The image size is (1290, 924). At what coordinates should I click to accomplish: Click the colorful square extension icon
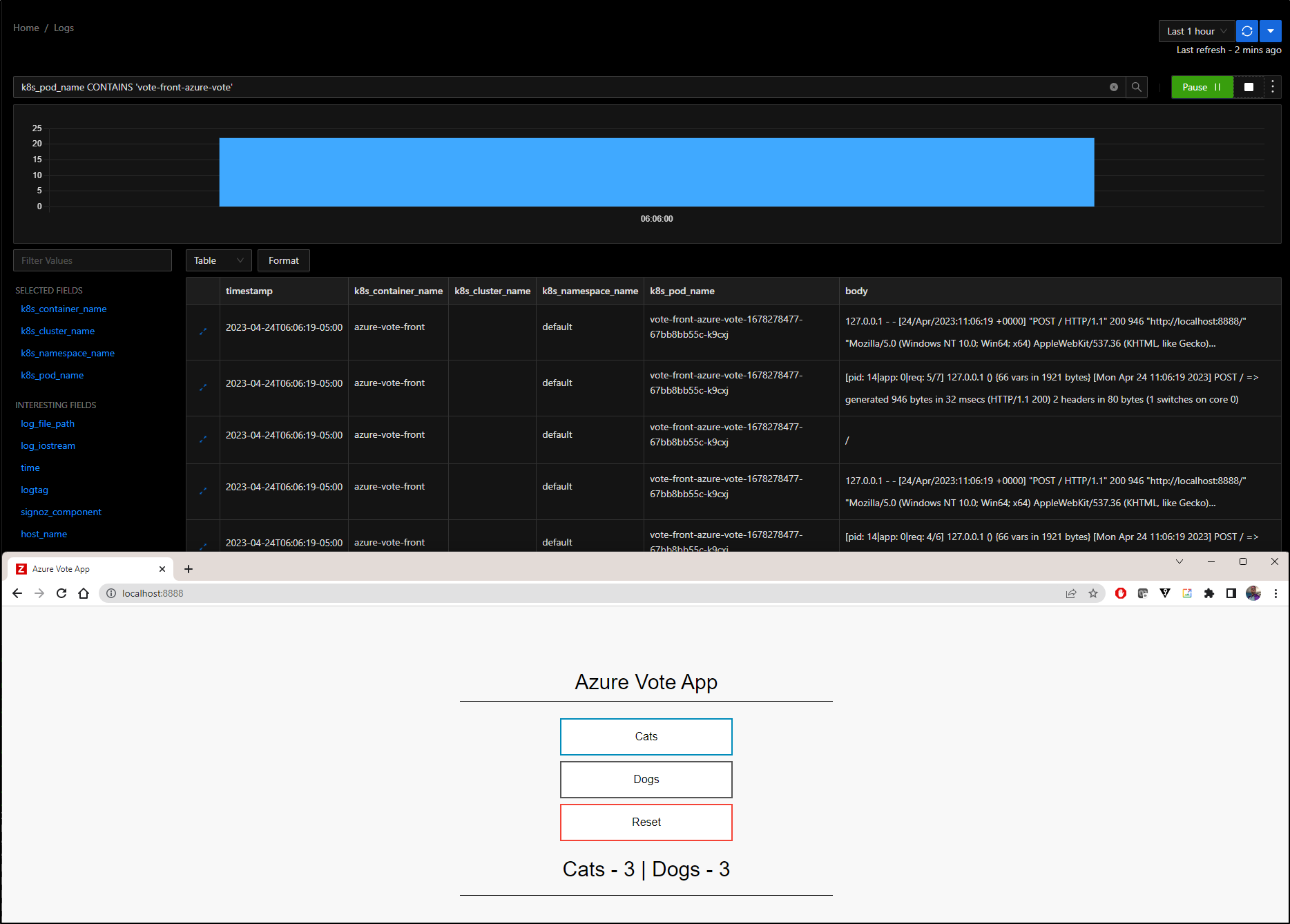(1187, 593)
